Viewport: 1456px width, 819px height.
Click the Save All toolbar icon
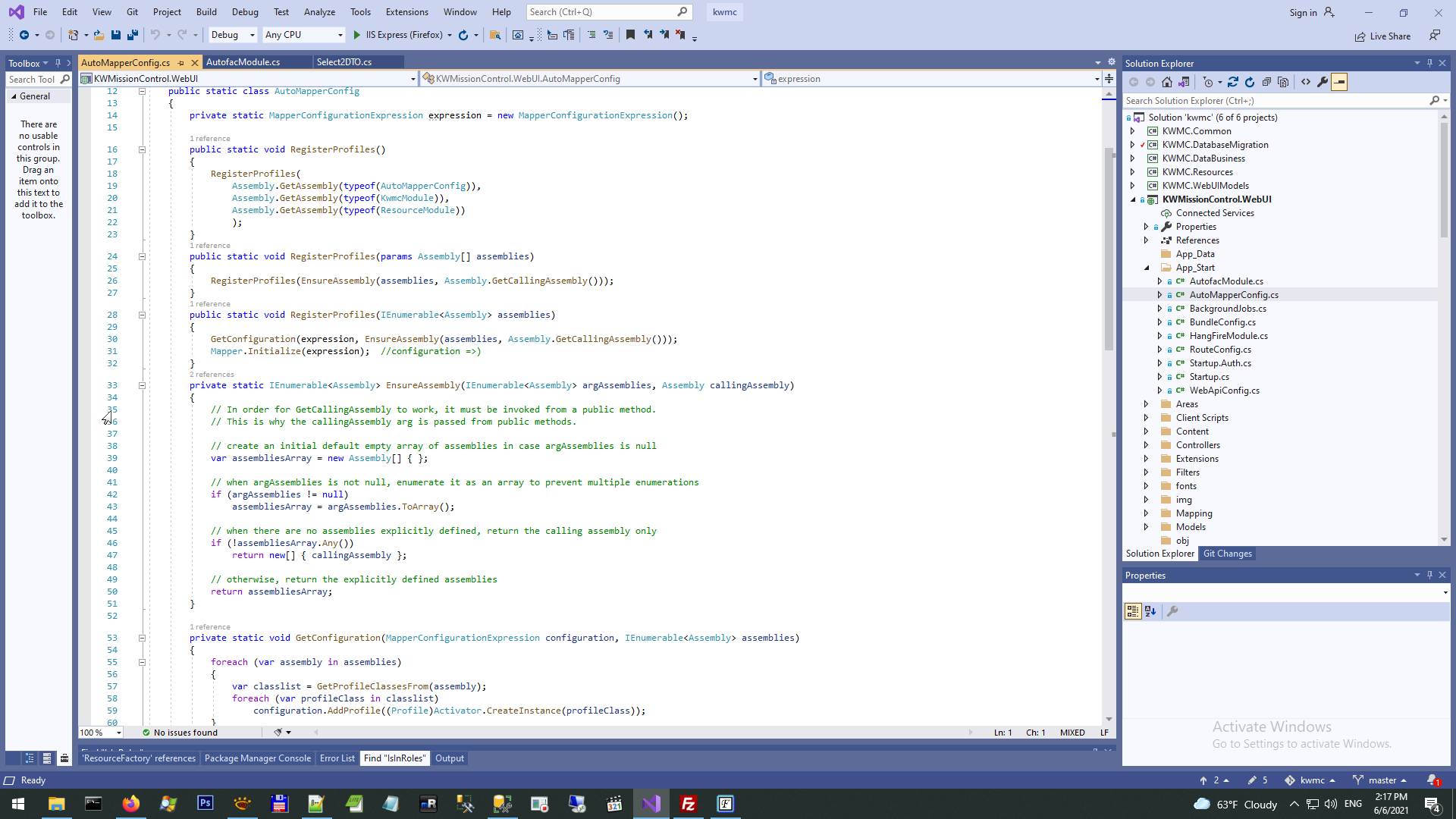click(x=133, y=35)
